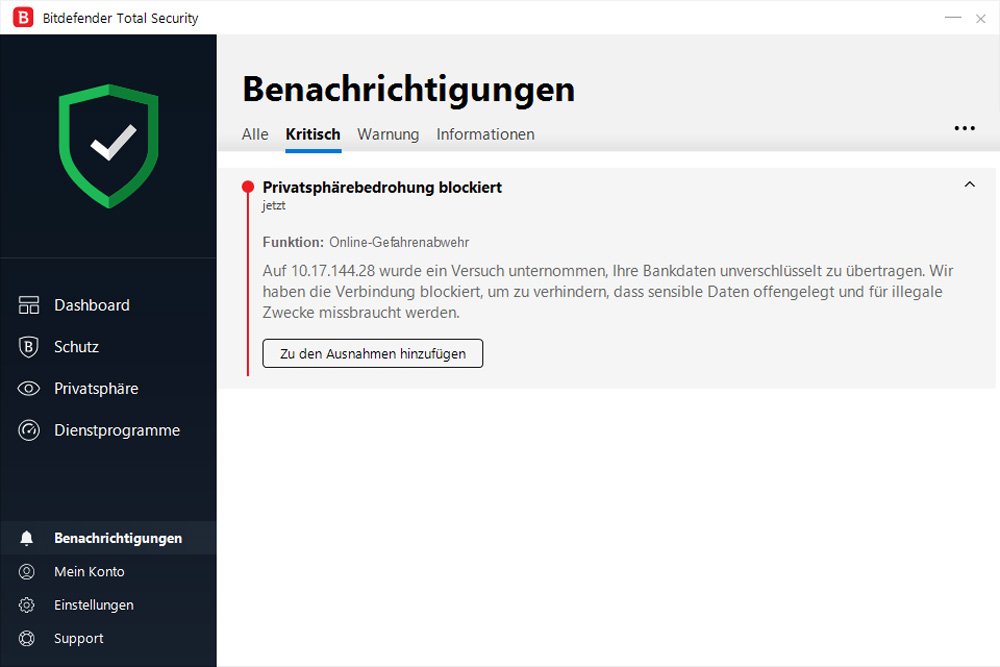Click the 'jetzt' timestamp
This screenshot has height=667, width=1000.
274,206
